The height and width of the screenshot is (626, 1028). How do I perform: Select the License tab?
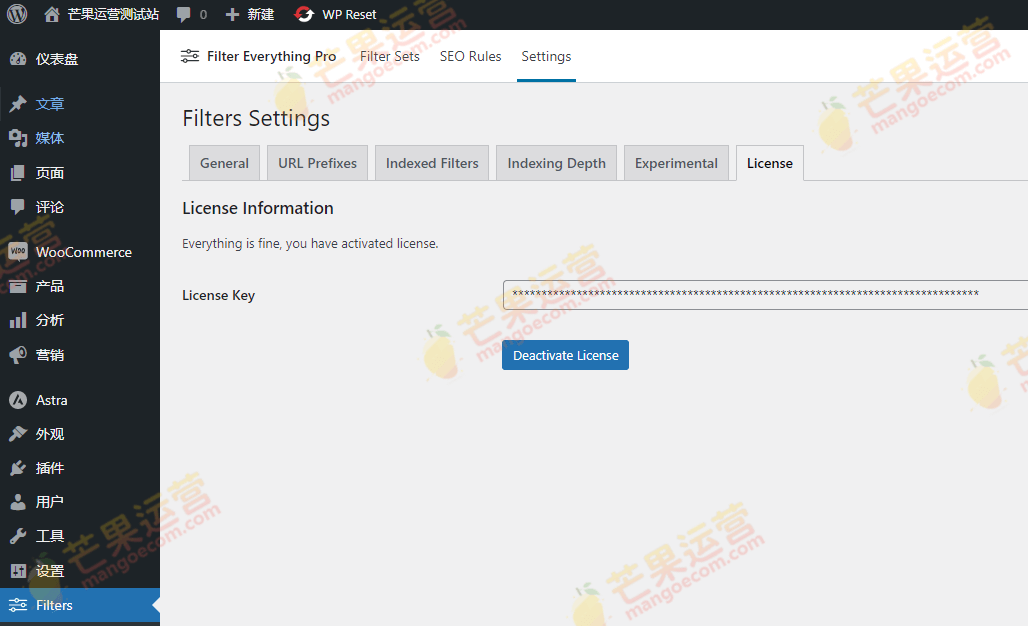tap(770, 163)
